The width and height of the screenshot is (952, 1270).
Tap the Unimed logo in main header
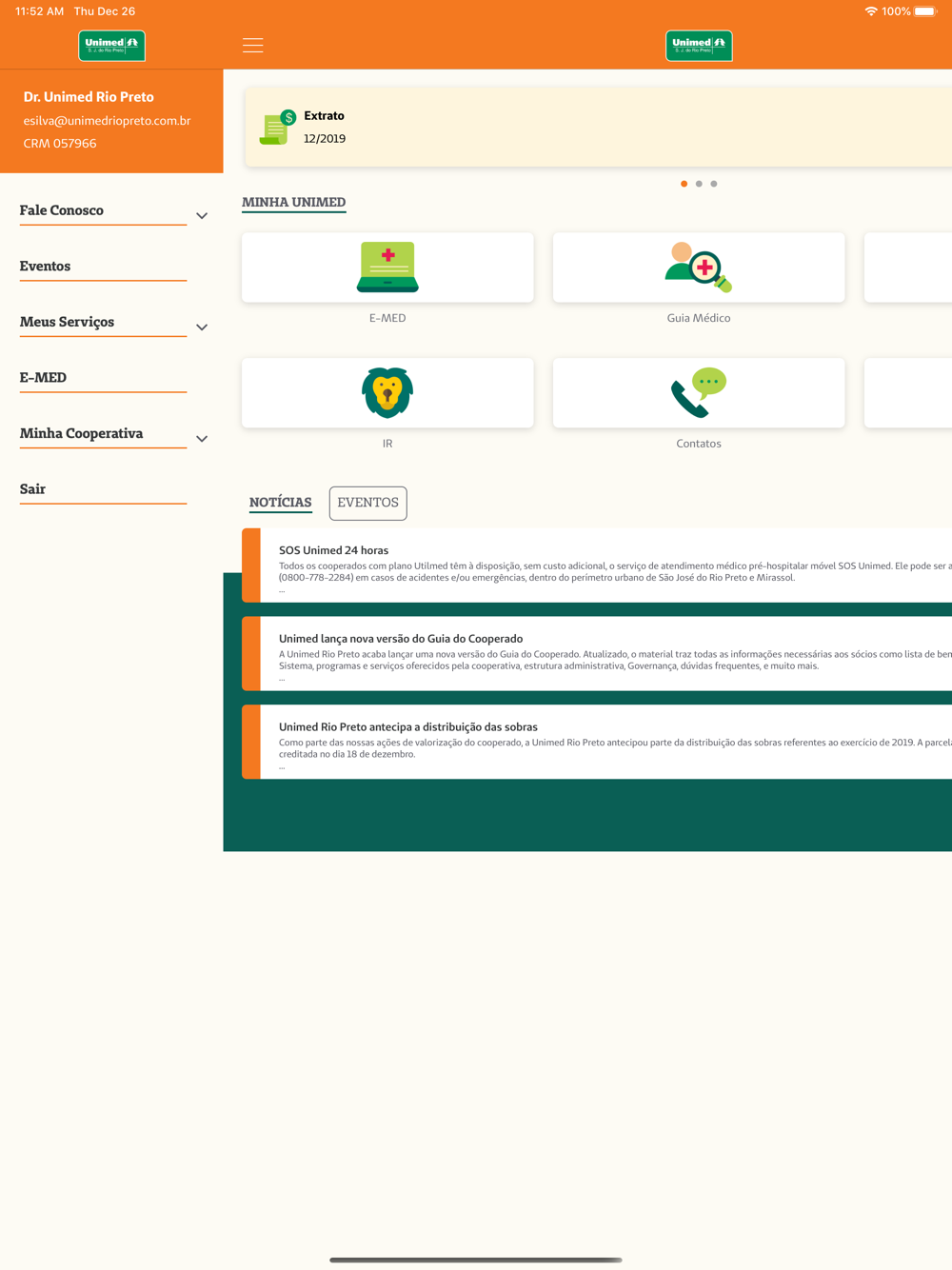[x=699, y=46]
